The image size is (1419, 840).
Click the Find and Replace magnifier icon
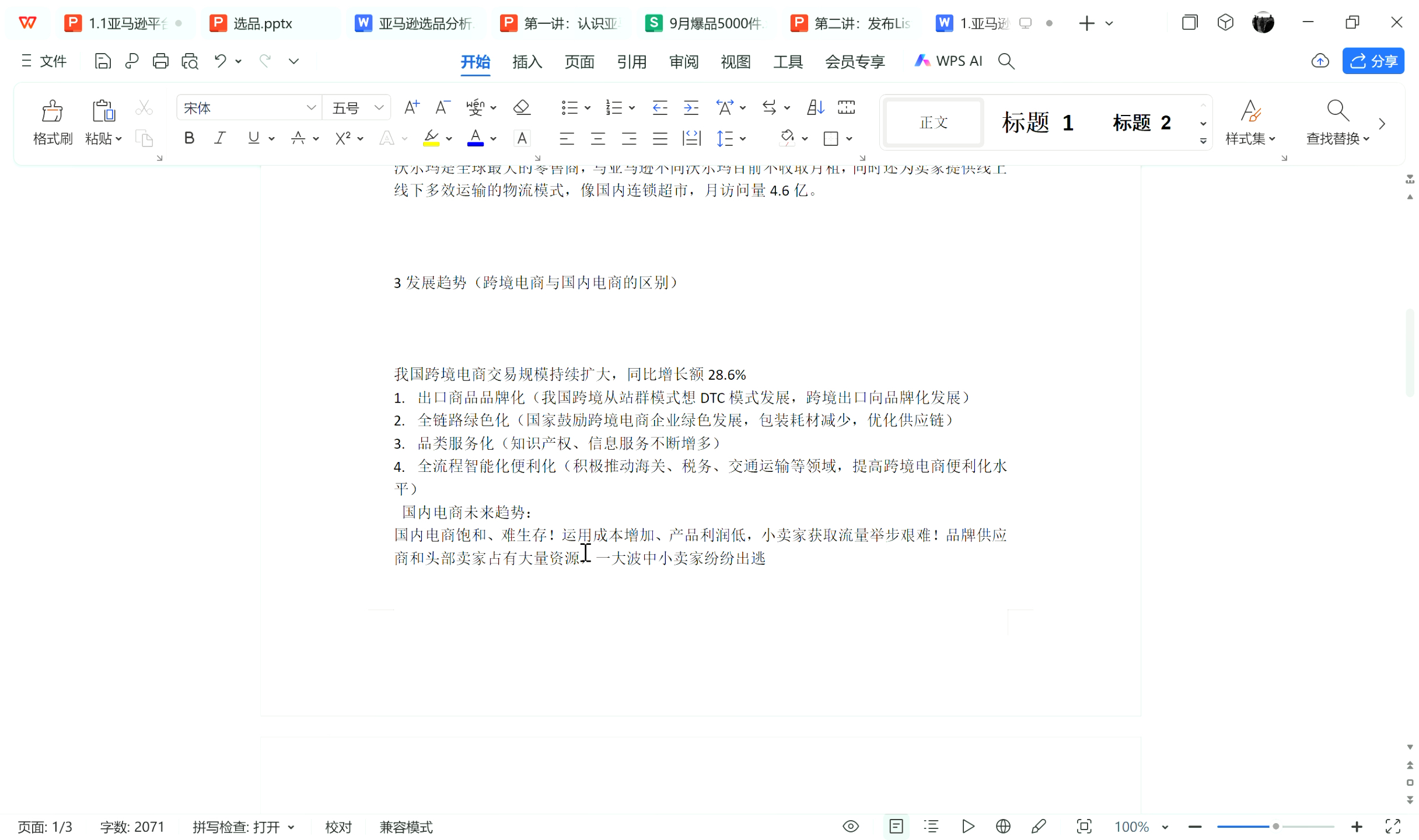click(x=1337, y=111)
